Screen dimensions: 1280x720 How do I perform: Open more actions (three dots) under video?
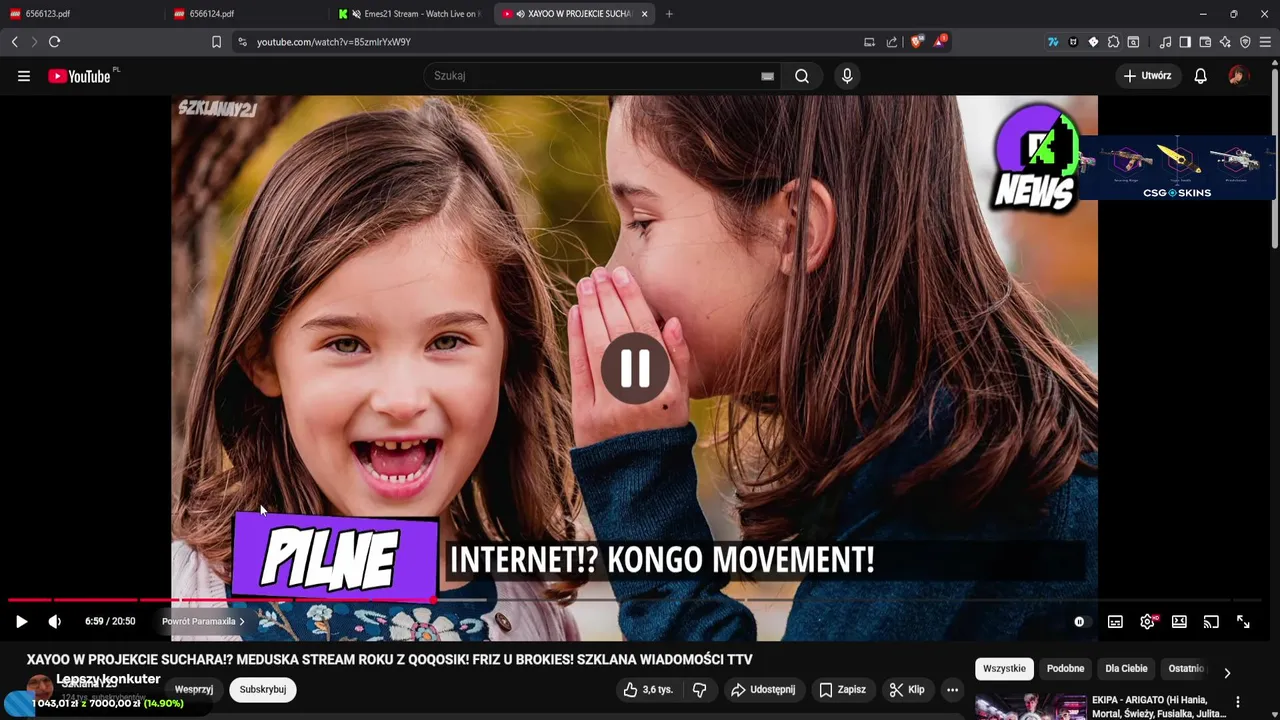tap(952, 690)
